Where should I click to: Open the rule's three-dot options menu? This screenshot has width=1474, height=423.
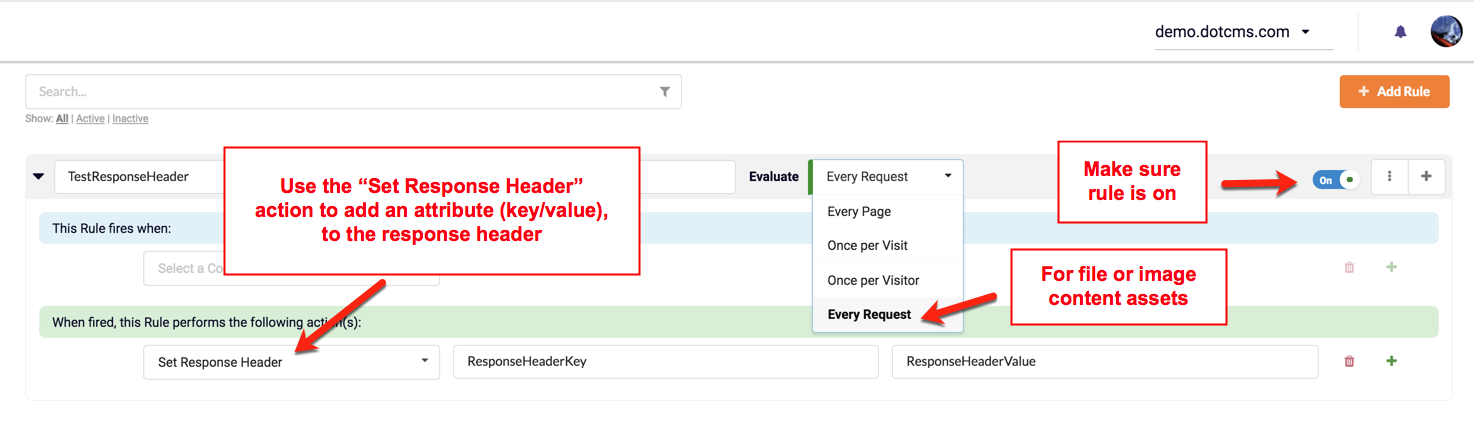[x=1390, y=177]
